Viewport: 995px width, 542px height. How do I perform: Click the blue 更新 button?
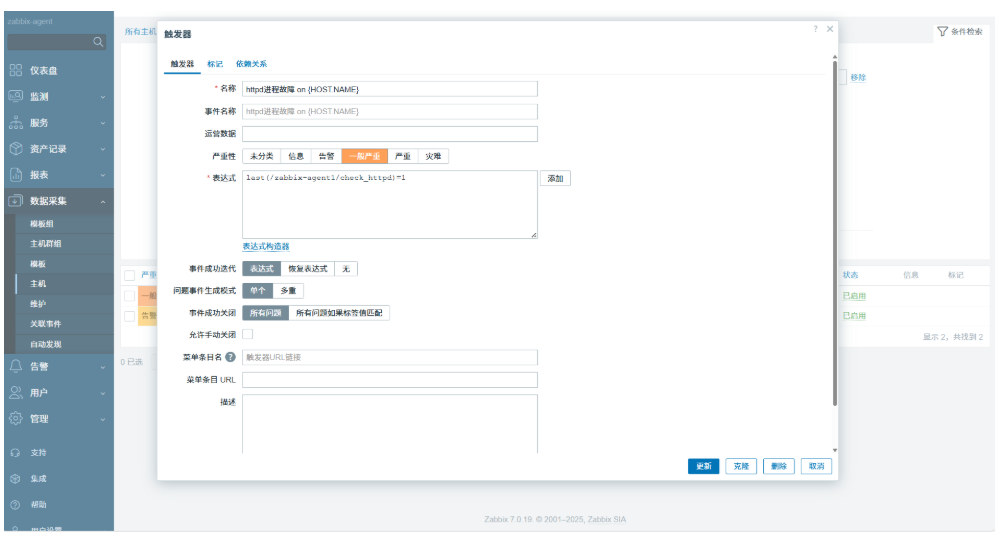[x=703, y=466]
